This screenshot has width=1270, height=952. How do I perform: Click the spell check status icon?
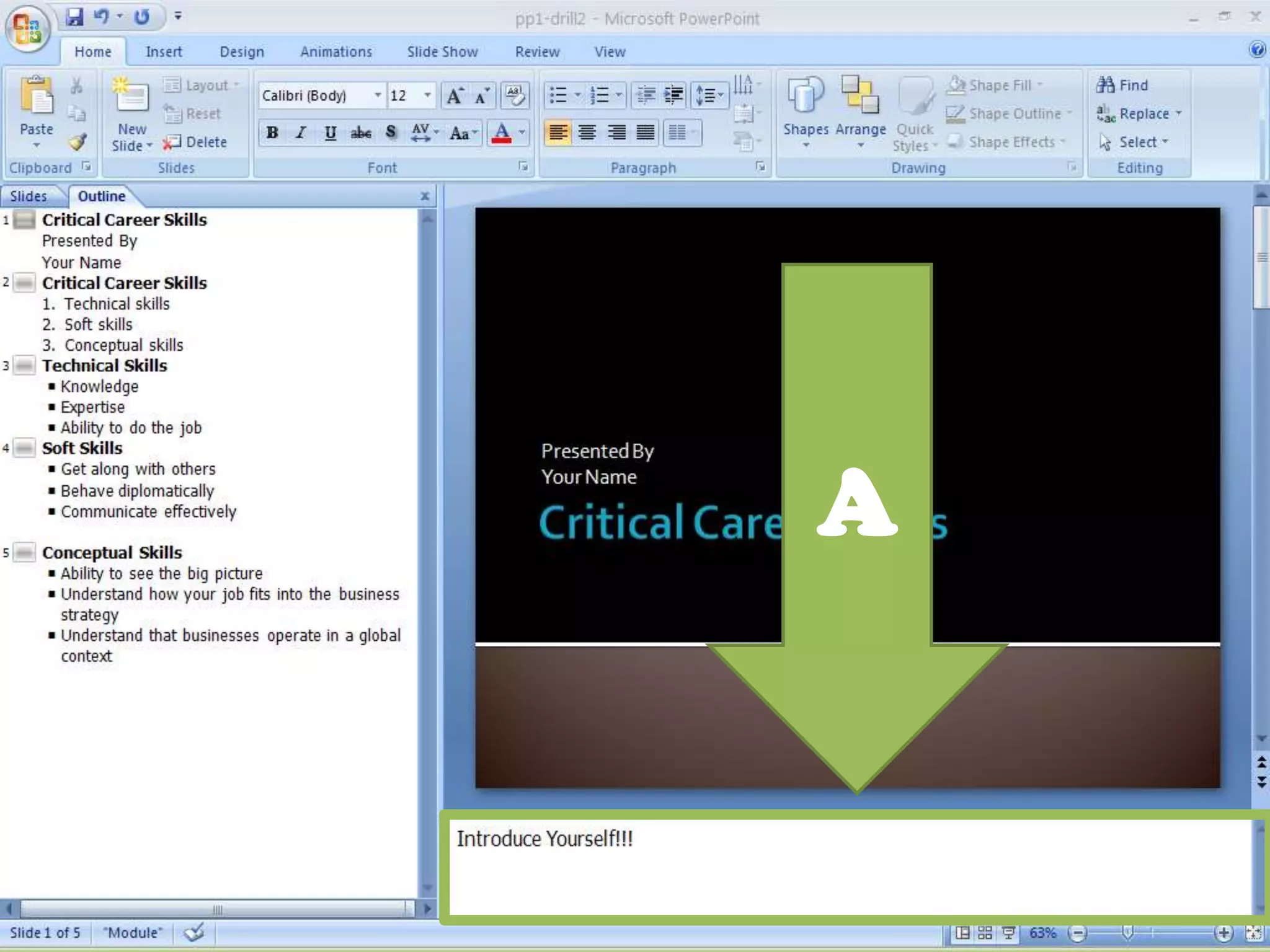coord(194,932)
